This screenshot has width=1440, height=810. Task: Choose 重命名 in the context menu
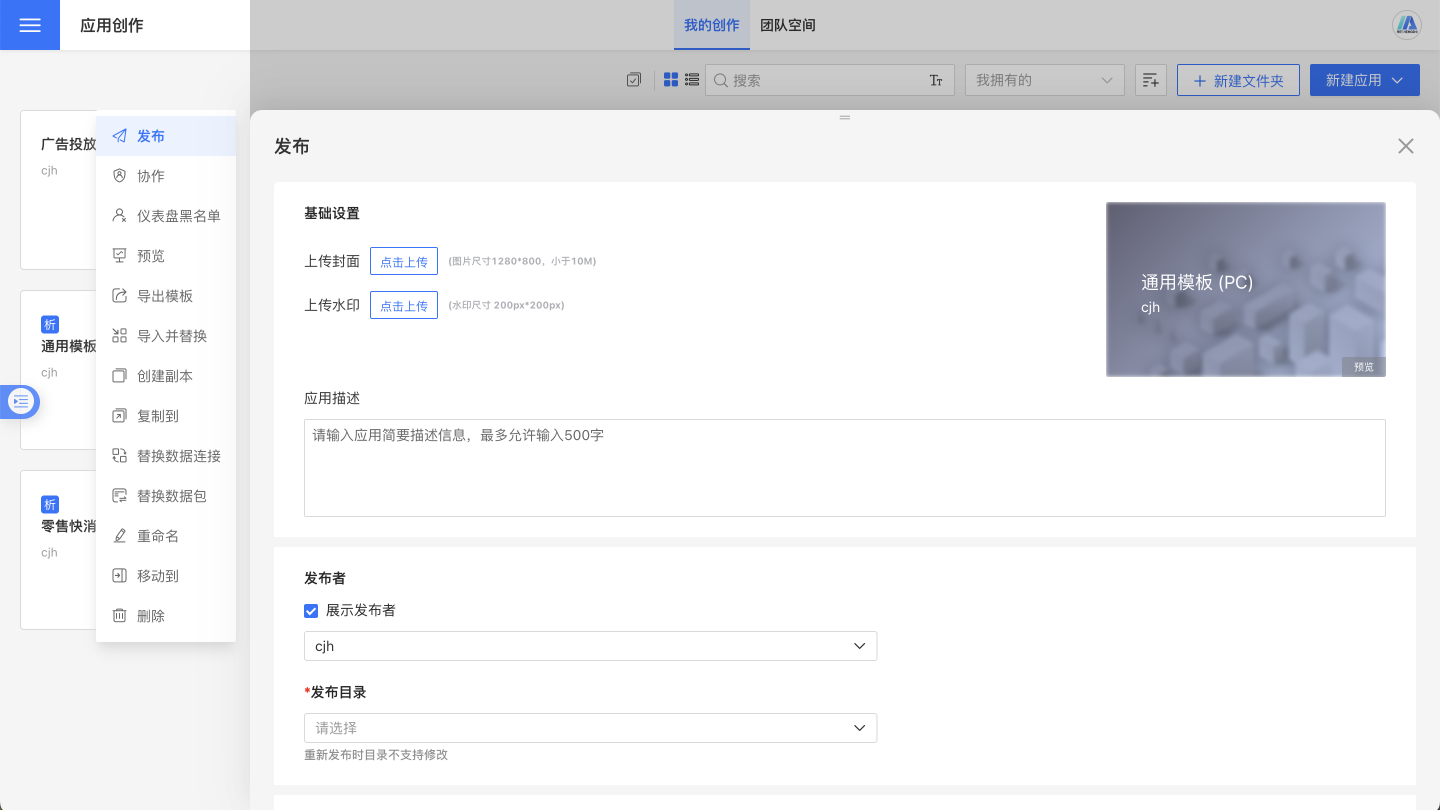158,536
